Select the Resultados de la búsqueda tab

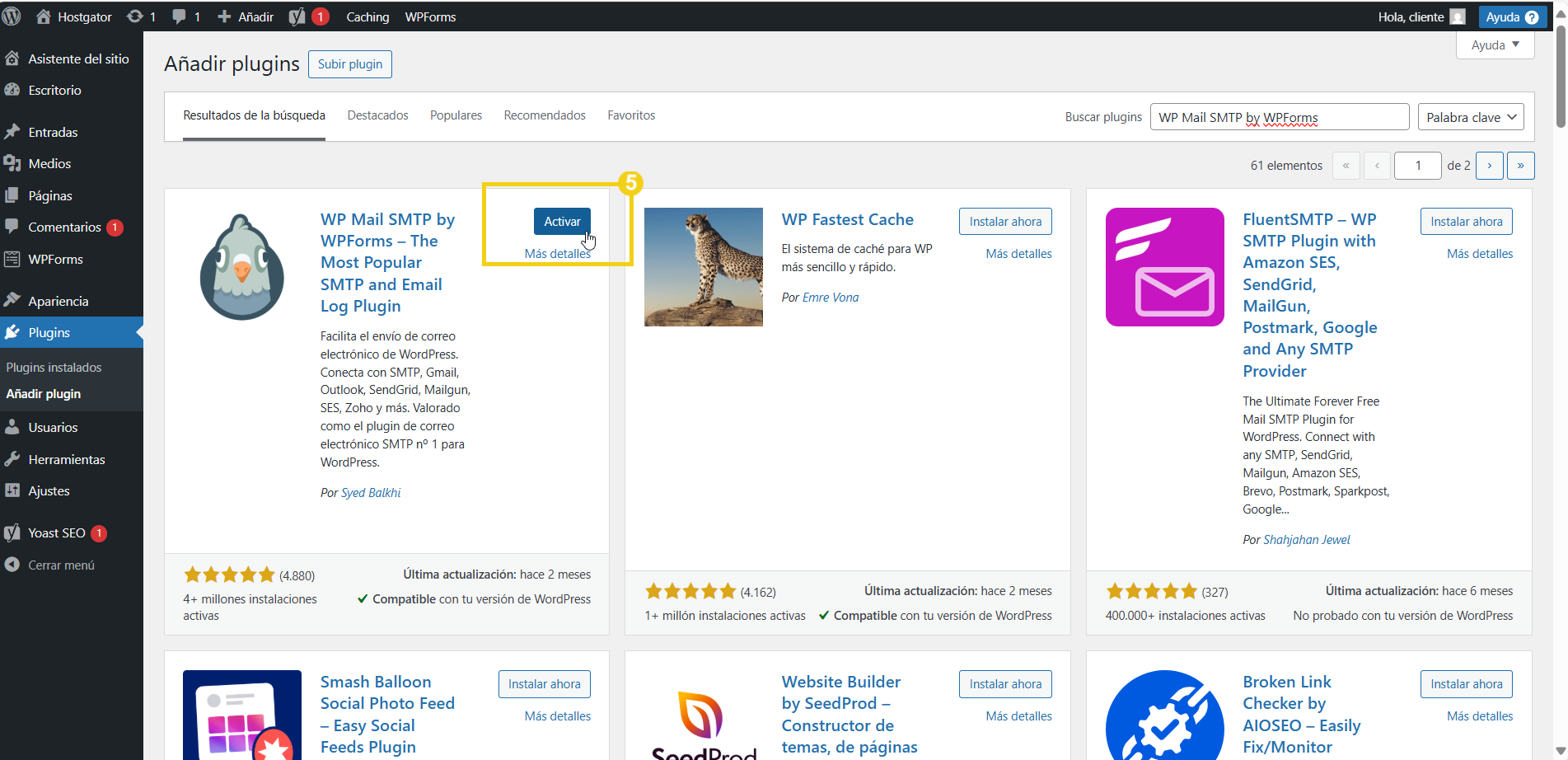[x=254, y=115]
